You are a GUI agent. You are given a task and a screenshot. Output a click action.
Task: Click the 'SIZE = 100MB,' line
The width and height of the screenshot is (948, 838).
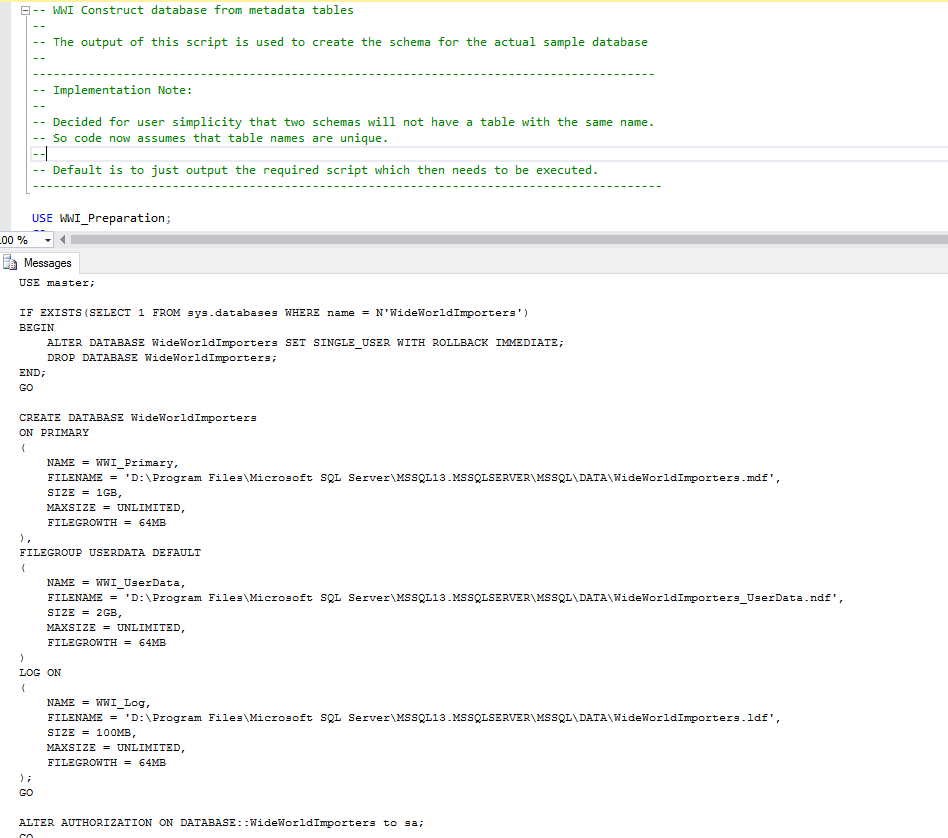click(x=92, y=733)
